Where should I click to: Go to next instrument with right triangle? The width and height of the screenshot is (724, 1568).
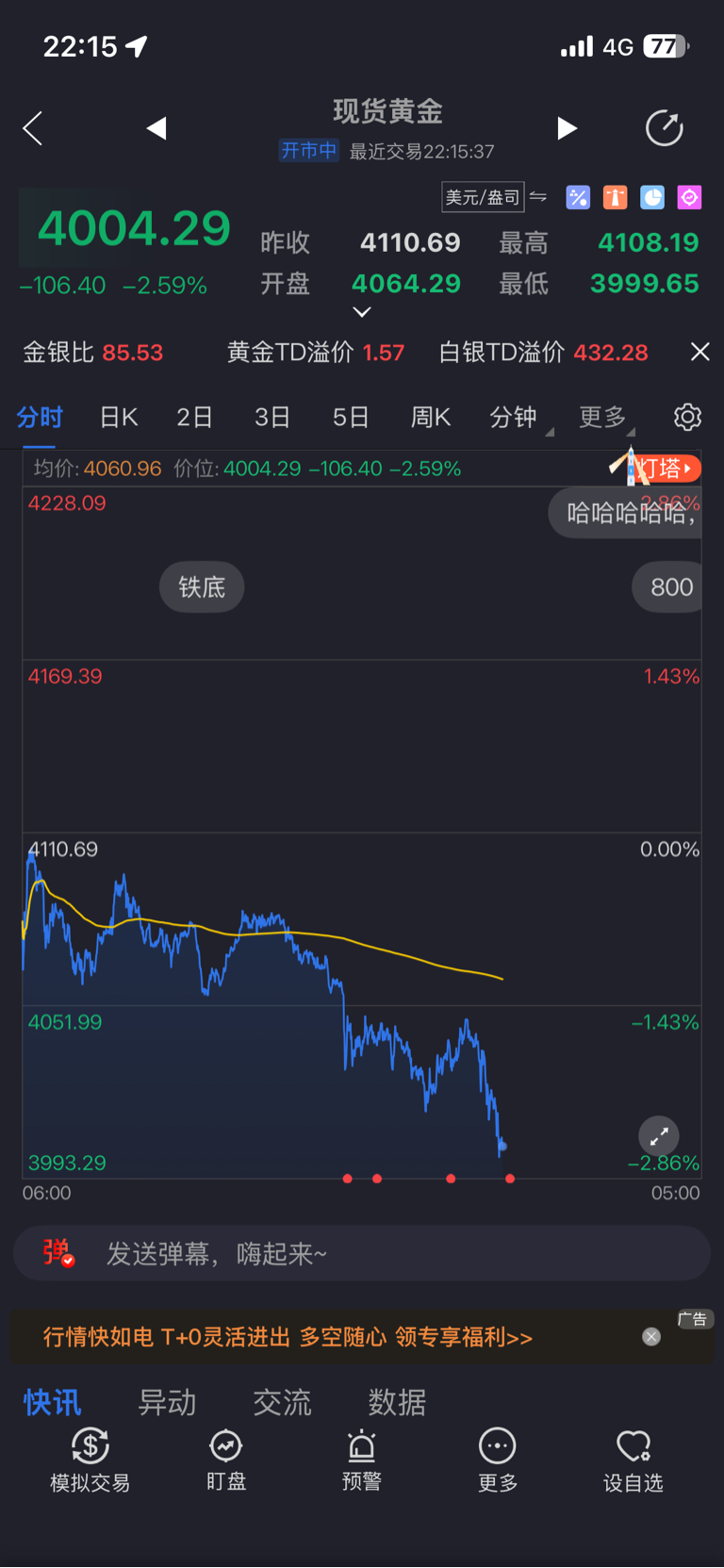(x=567, y=128)
